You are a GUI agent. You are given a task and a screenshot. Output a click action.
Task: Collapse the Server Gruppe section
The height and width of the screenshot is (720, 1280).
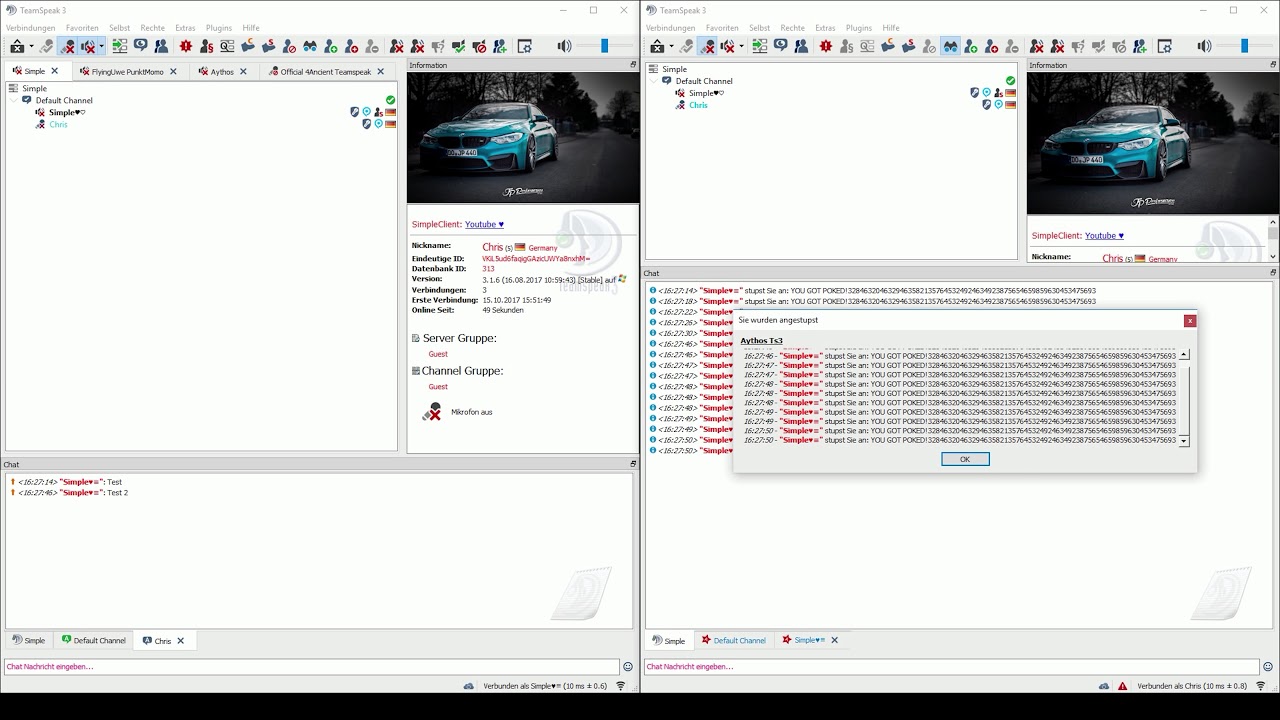[416, 338]
